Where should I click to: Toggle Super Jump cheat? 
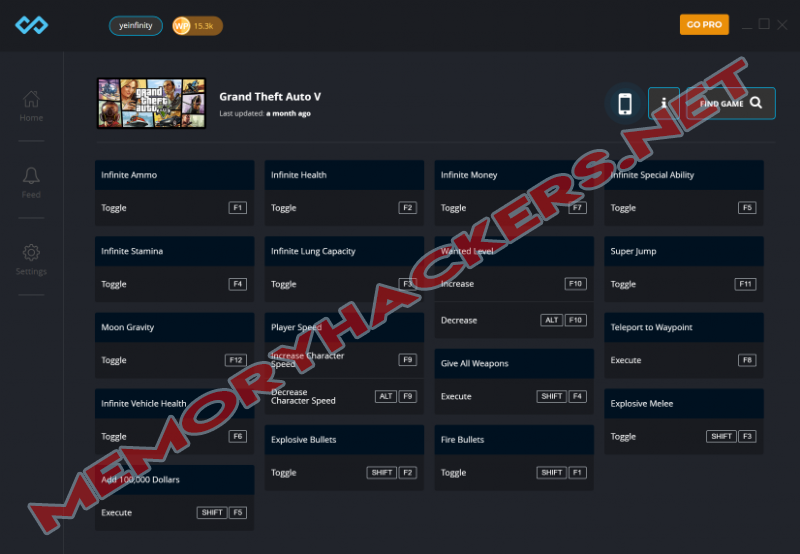[684, 284]
